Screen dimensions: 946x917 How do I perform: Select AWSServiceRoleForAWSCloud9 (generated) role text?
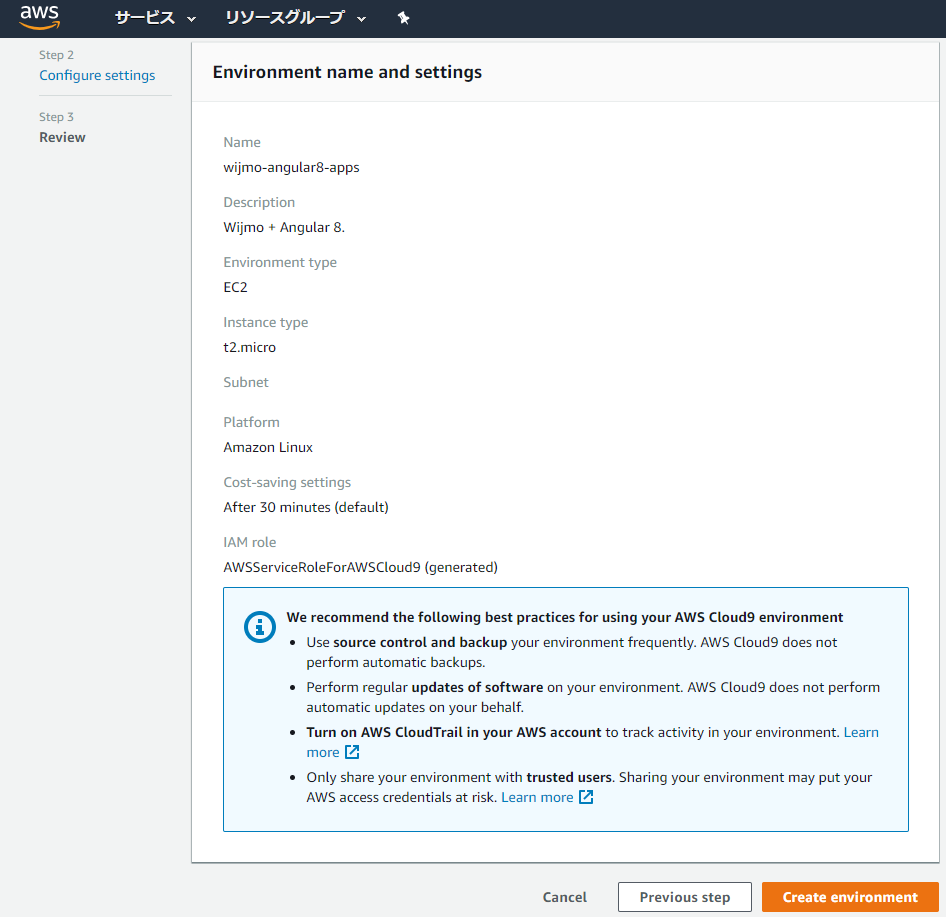click(x=360, y=568)
